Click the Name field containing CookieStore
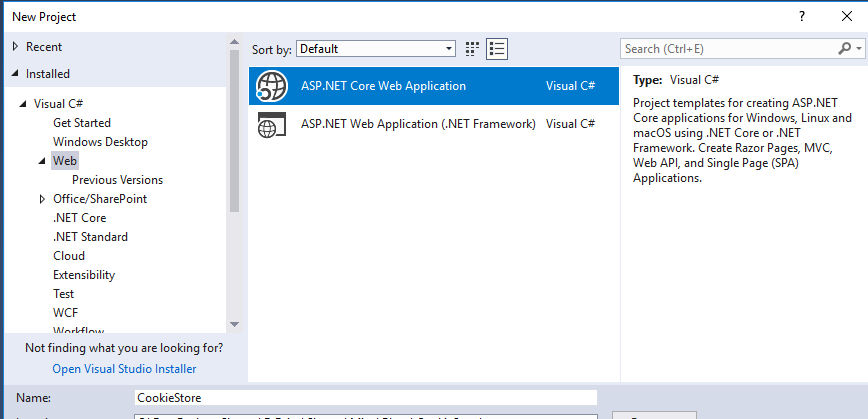Viewport: 868px width, 419px height. (366, 397)
